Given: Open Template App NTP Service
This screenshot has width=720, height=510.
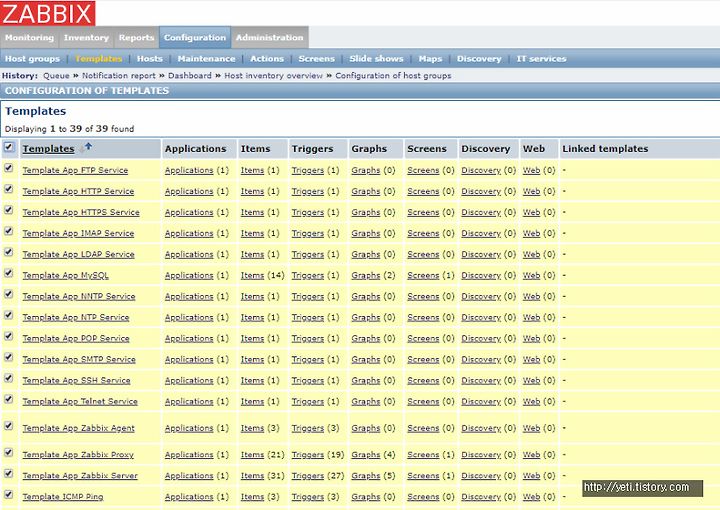Looking at the screenshot, I should pos(76,318).
